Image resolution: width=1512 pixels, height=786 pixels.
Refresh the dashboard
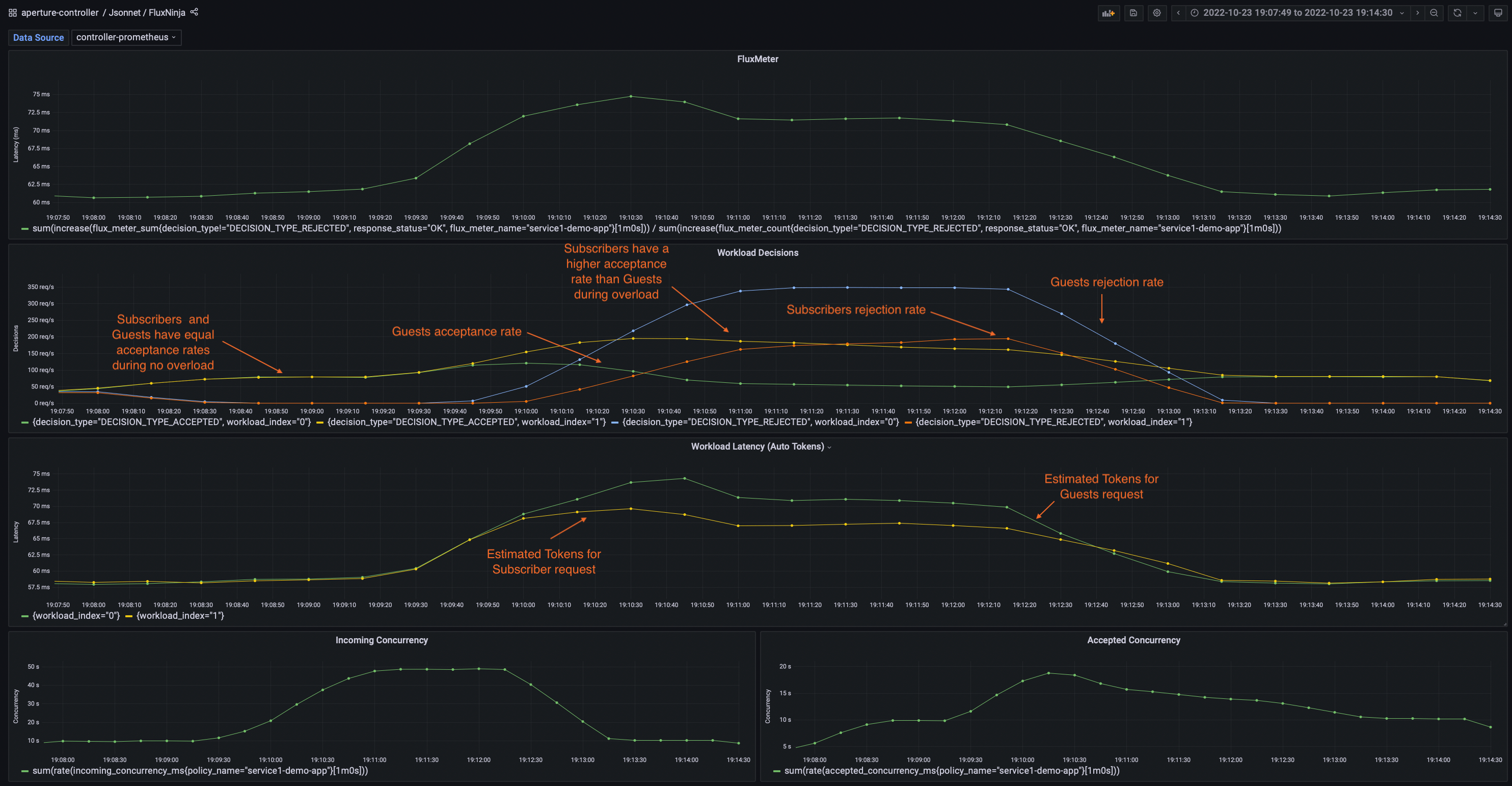coord(1457,13)
